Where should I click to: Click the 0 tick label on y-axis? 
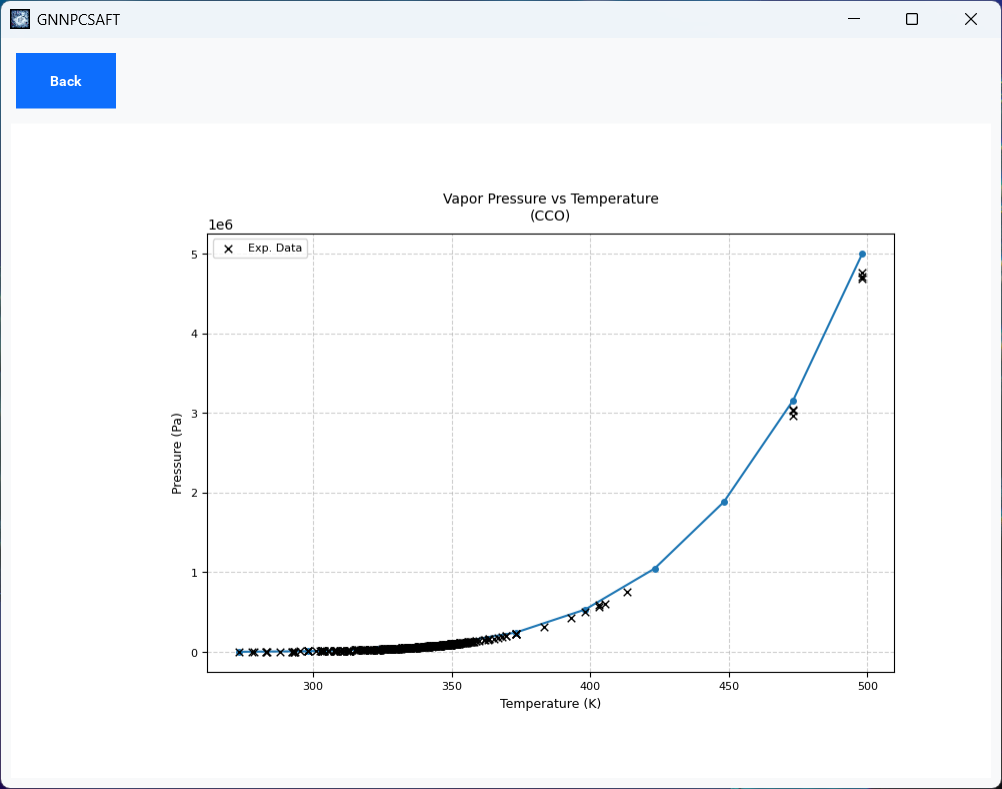point(195,652)
